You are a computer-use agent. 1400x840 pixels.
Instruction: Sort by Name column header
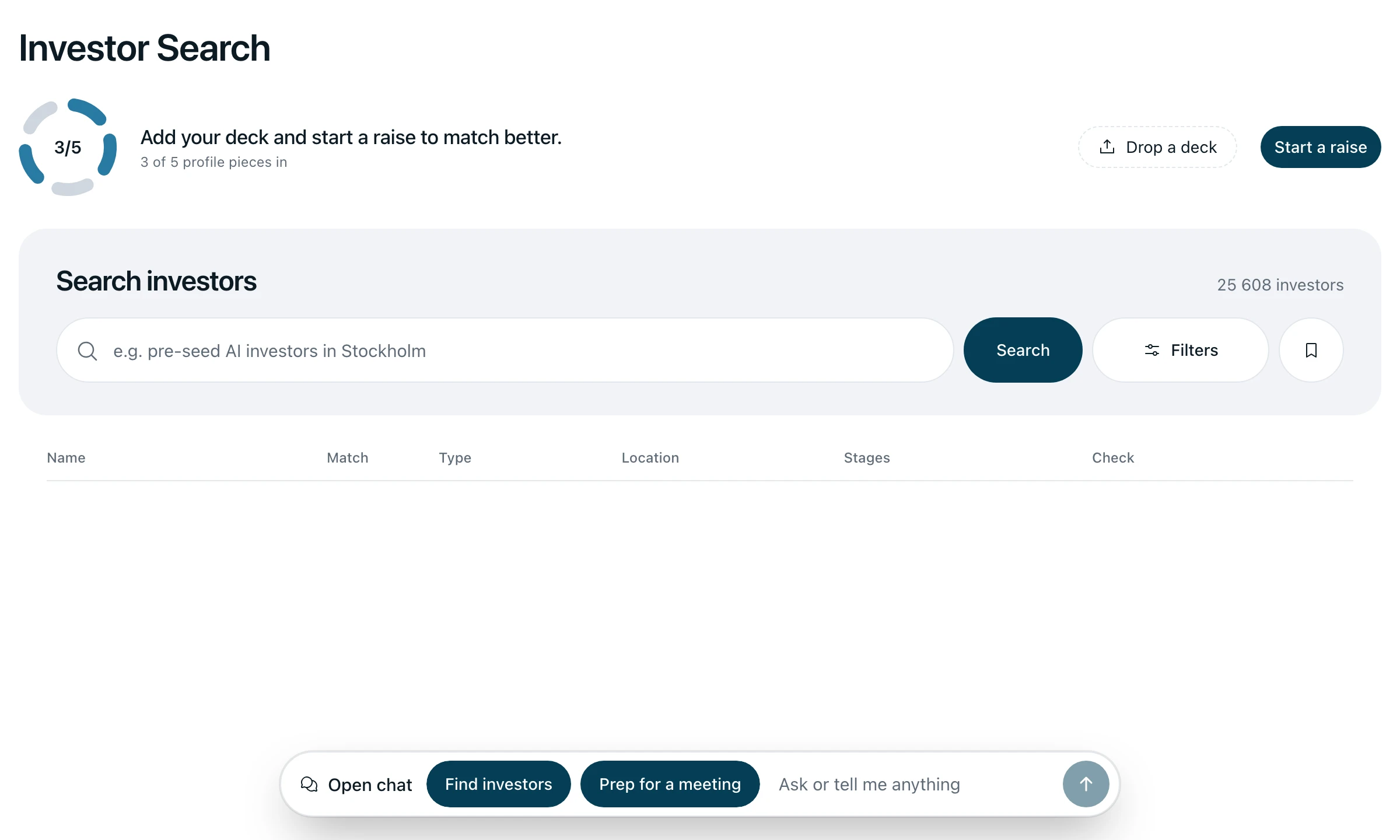point(66,458)
